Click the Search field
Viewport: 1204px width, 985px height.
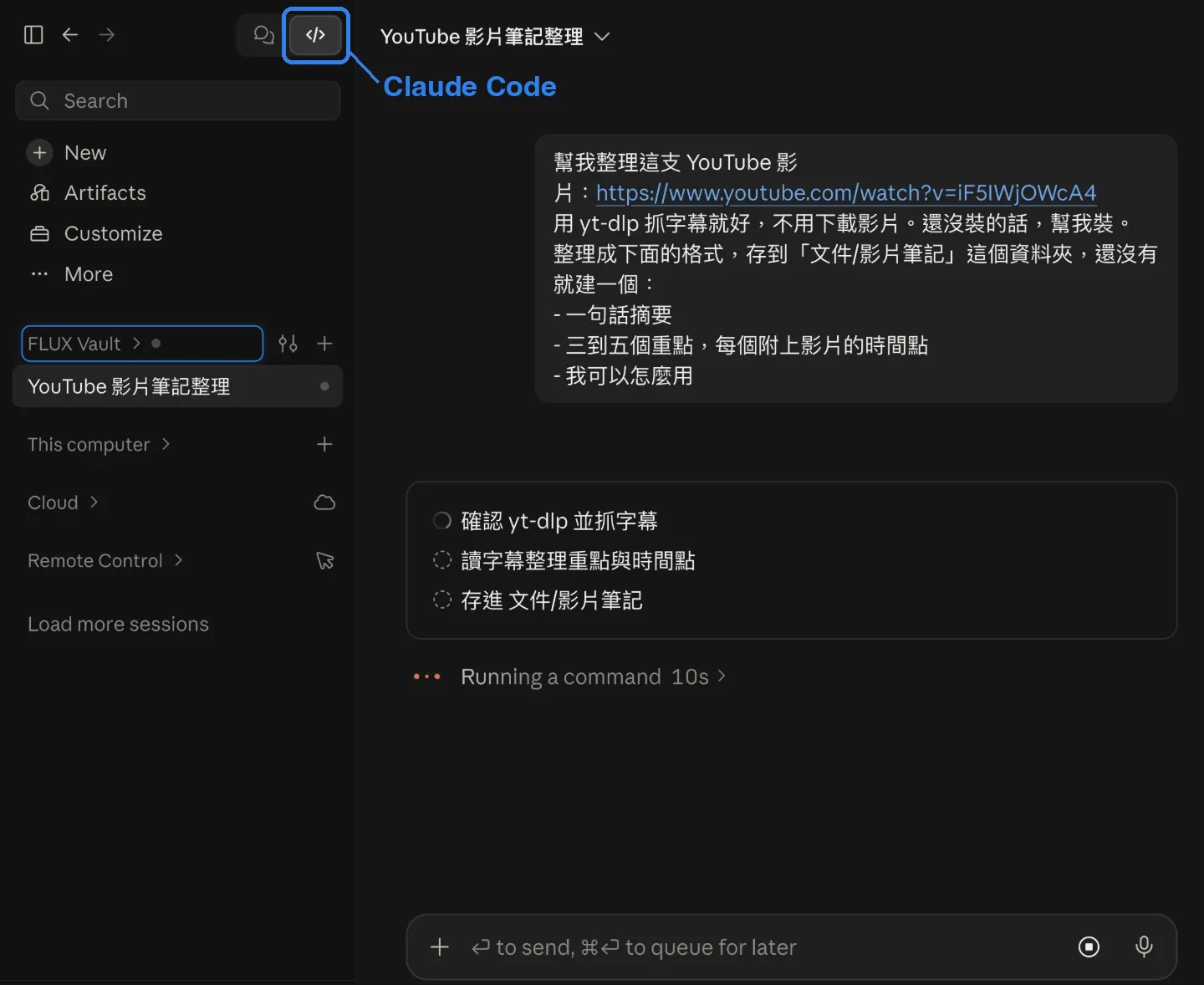(178, 101)
